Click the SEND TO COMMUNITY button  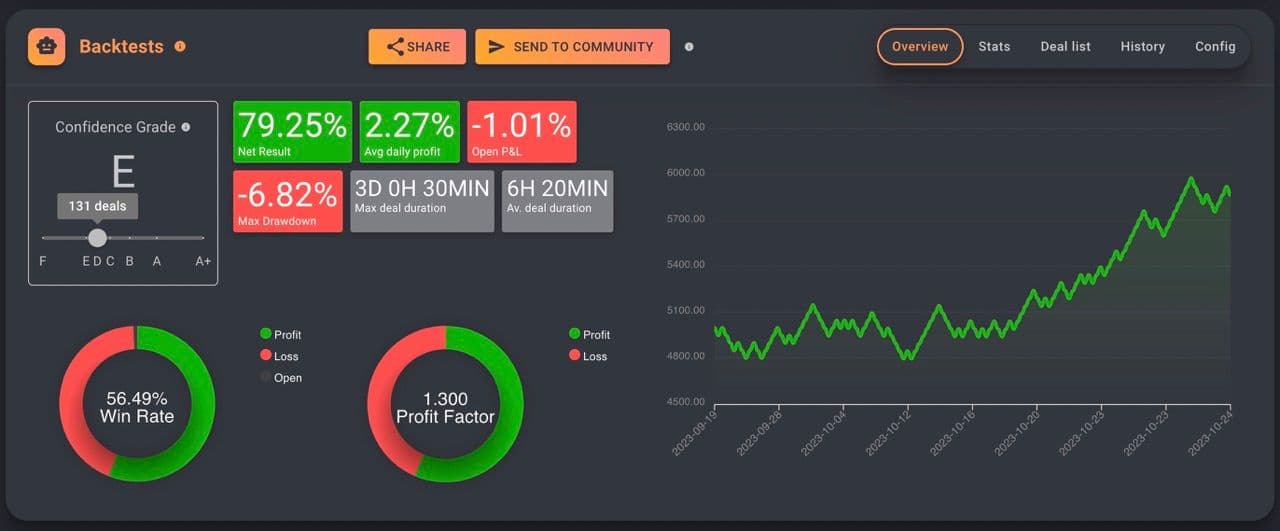(x=572, y=47)
